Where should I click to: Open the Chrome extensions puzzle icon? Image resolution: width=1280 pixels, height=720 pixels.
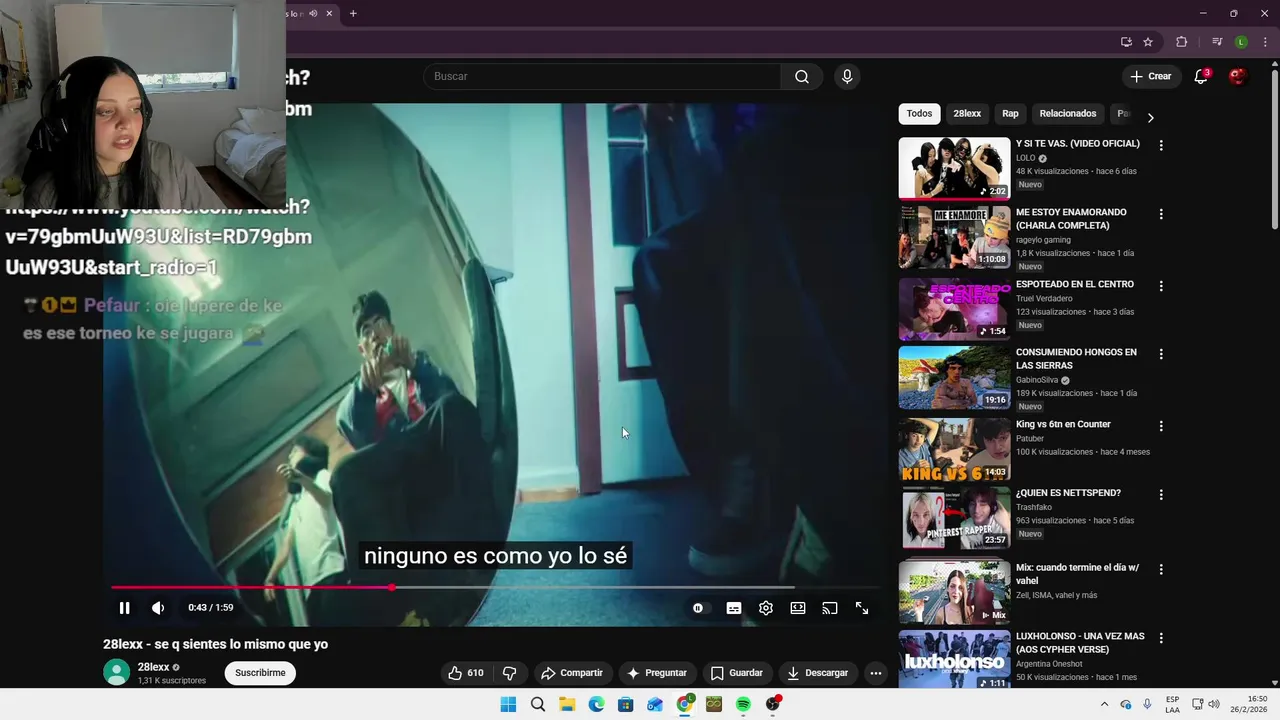[1182, 42]
